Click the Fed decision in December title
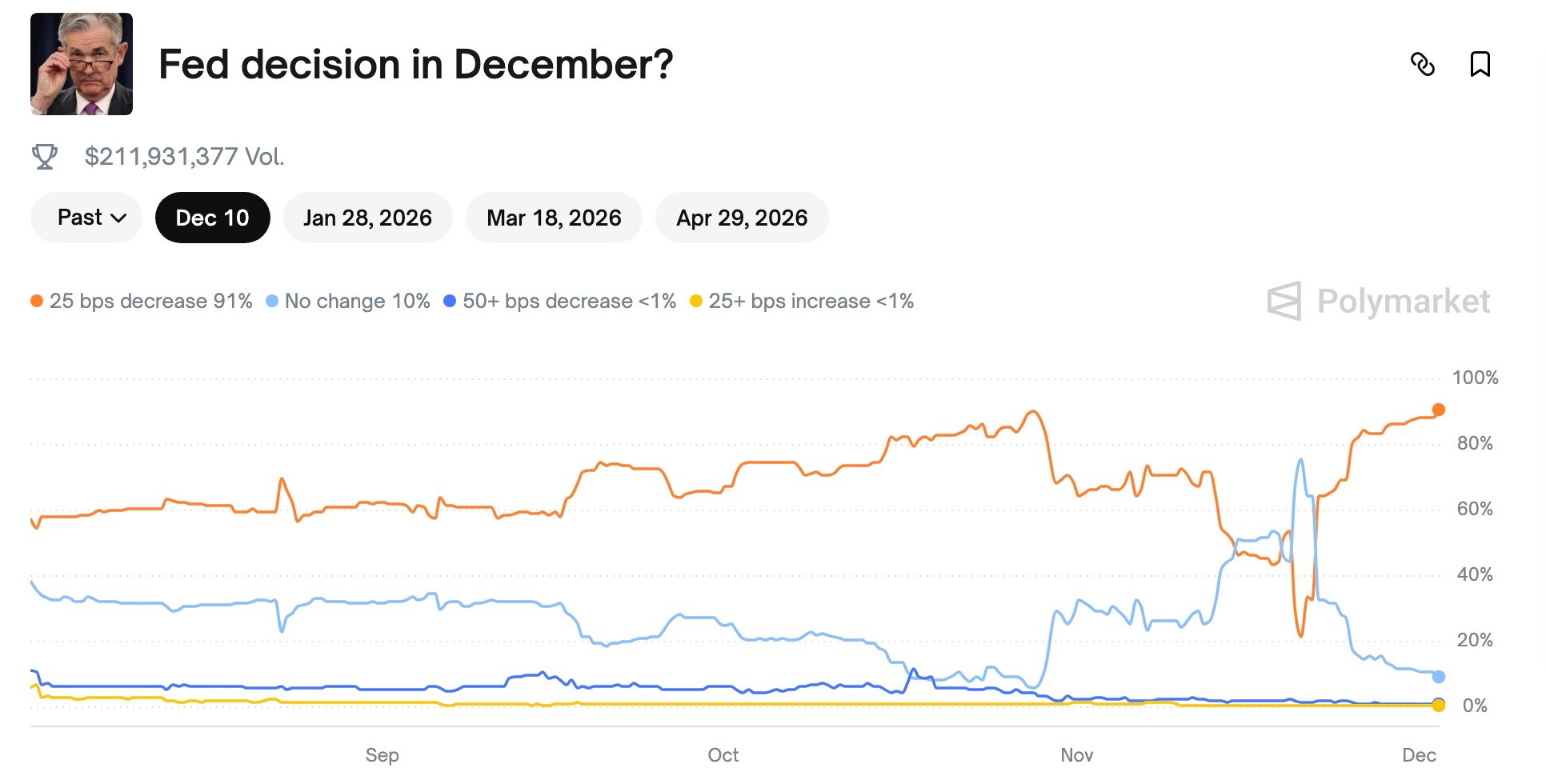This screenshot has width=1546, height=784. [x=416, y=64]
